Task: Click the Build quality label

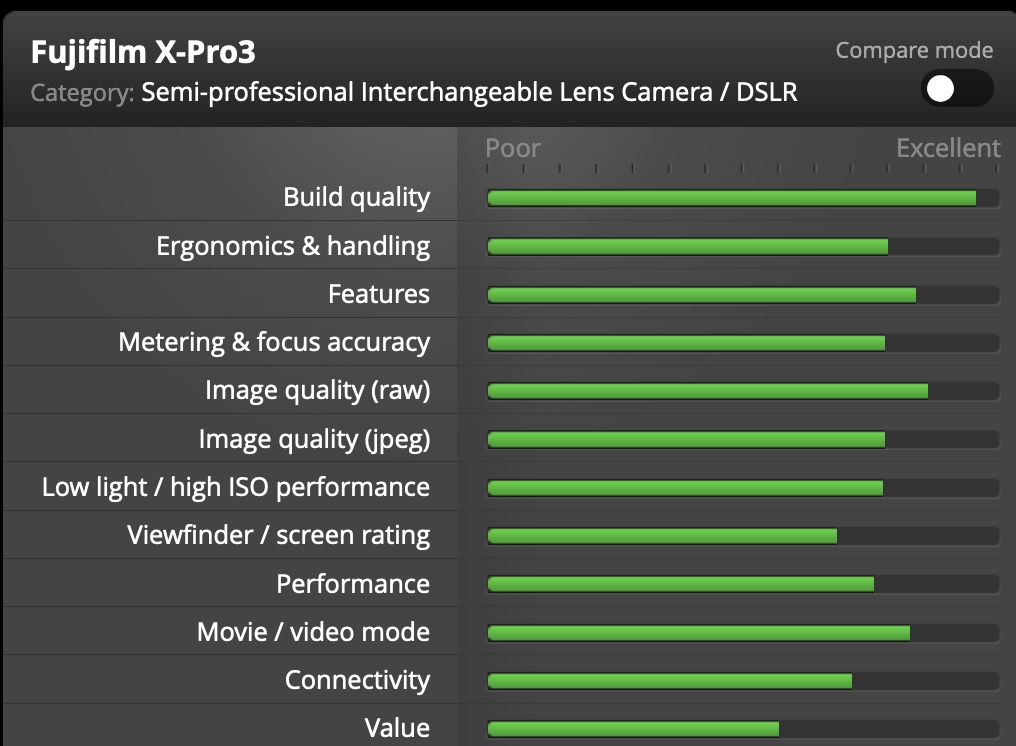Action: (356, 197)
